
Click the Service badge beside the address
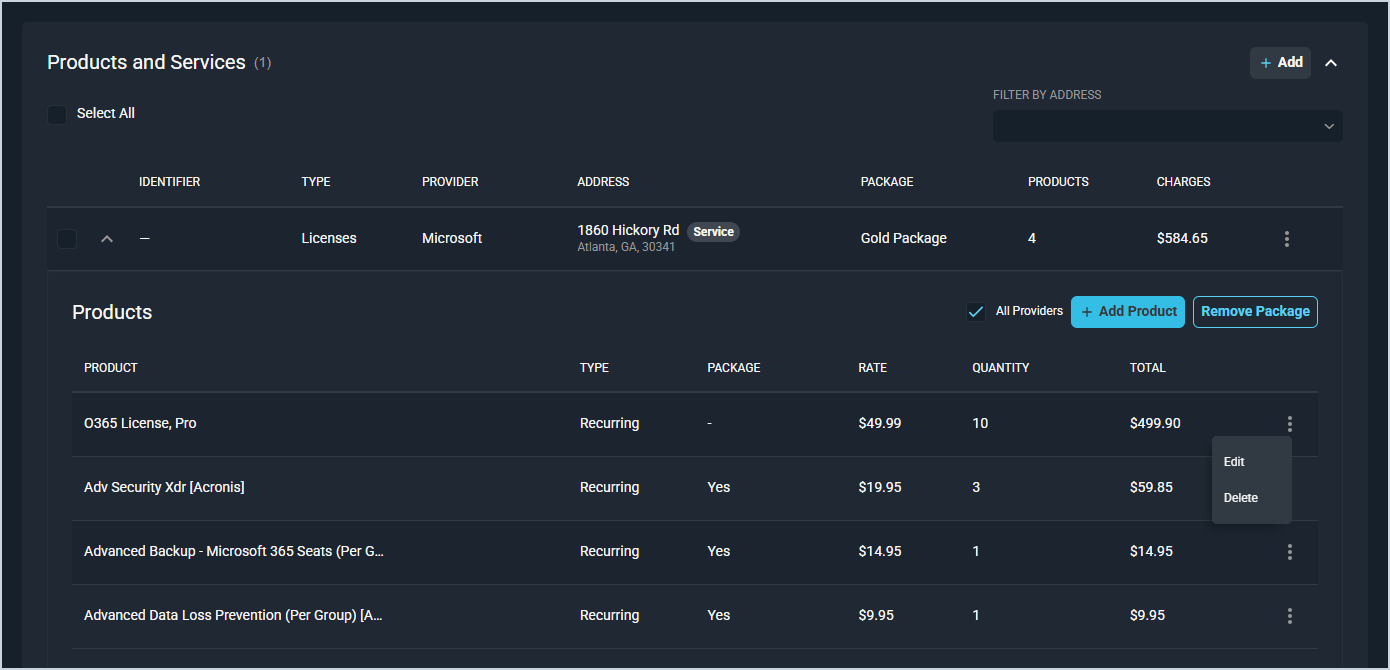(713, 232)
